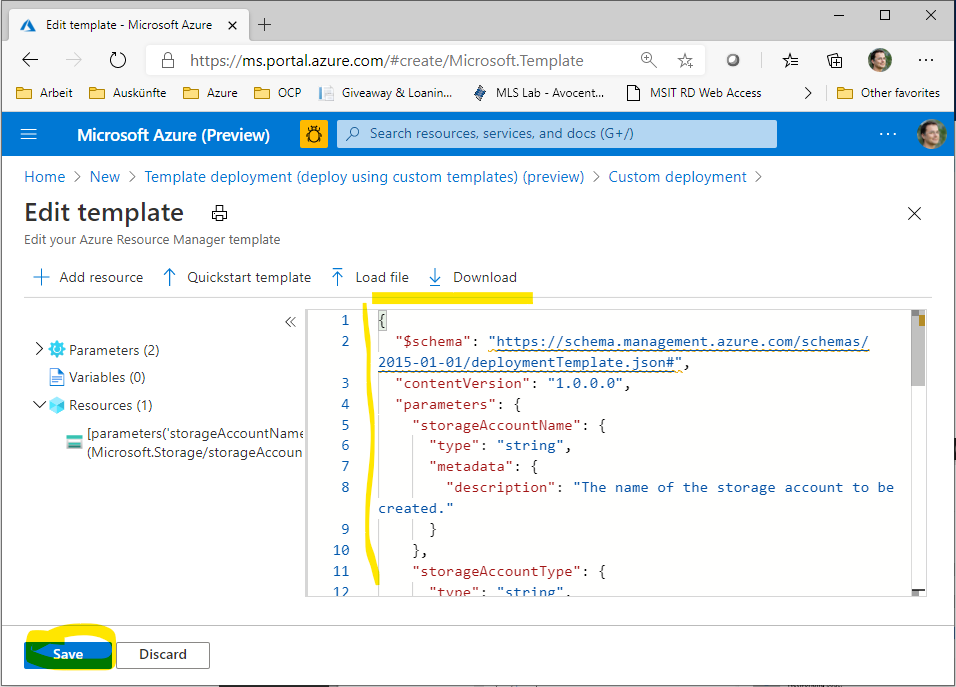
Task: Click the printer icon next to Edit template
Action: click(x=219, y=212)
